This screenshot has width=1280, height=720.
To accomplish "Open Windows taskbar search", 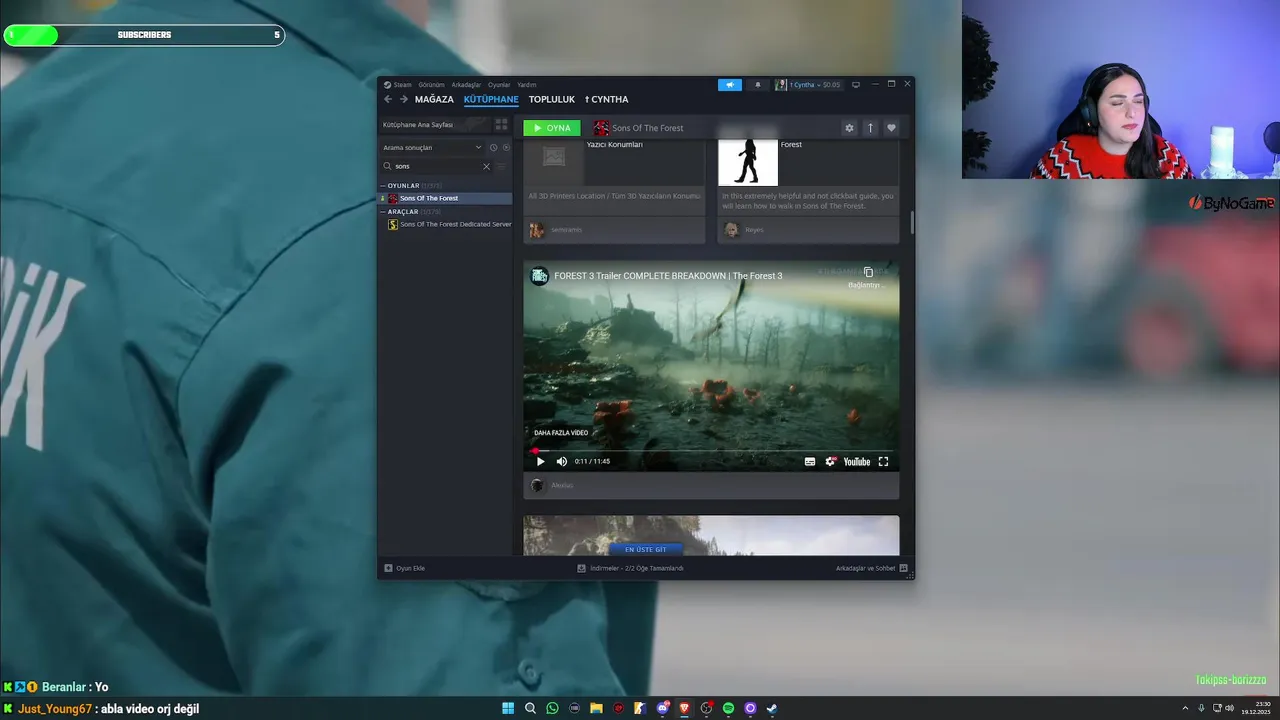I will [x=530, y=708].
